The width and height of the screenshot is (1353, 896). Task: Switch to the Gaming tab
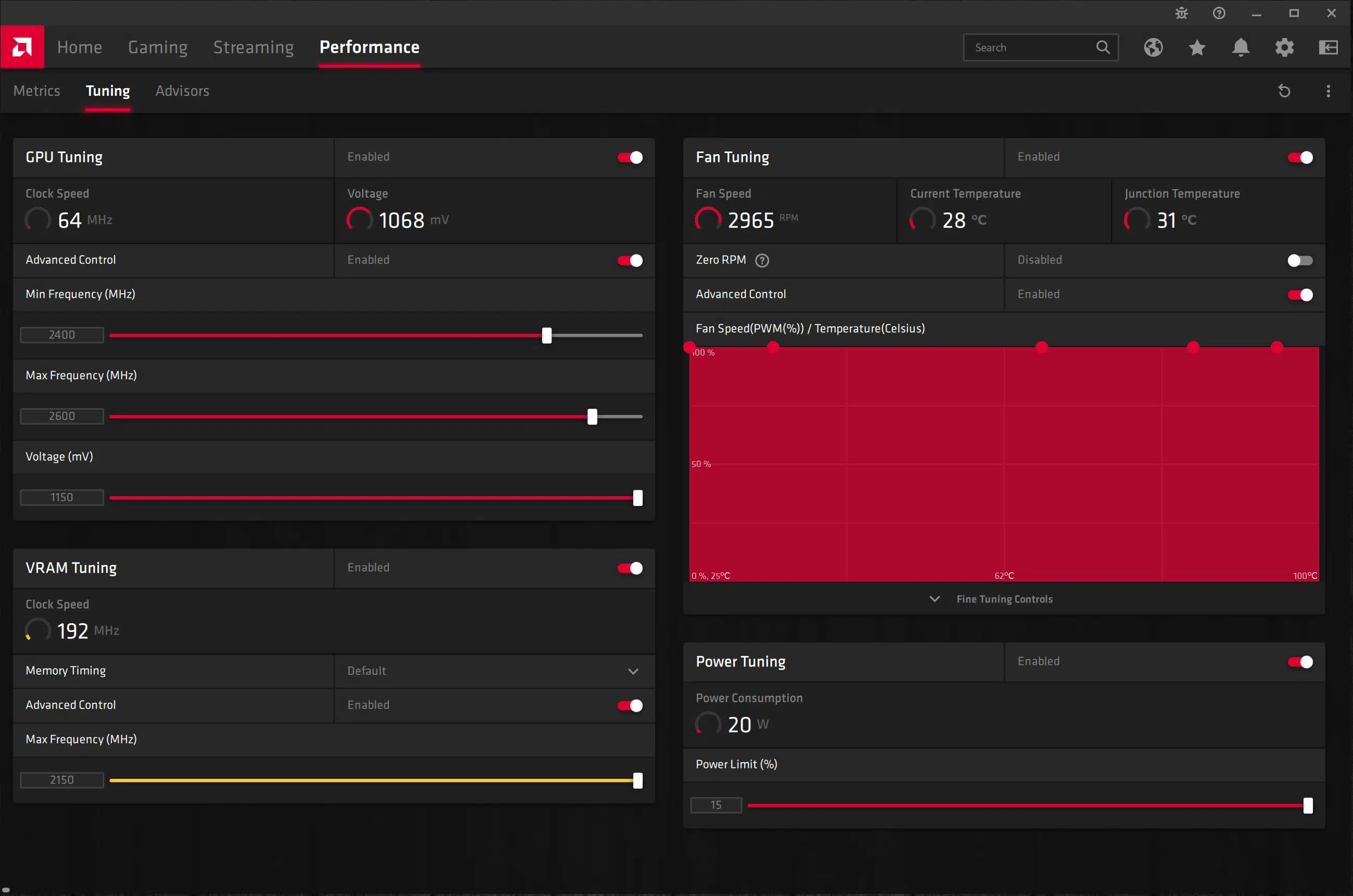coord(158,47)
